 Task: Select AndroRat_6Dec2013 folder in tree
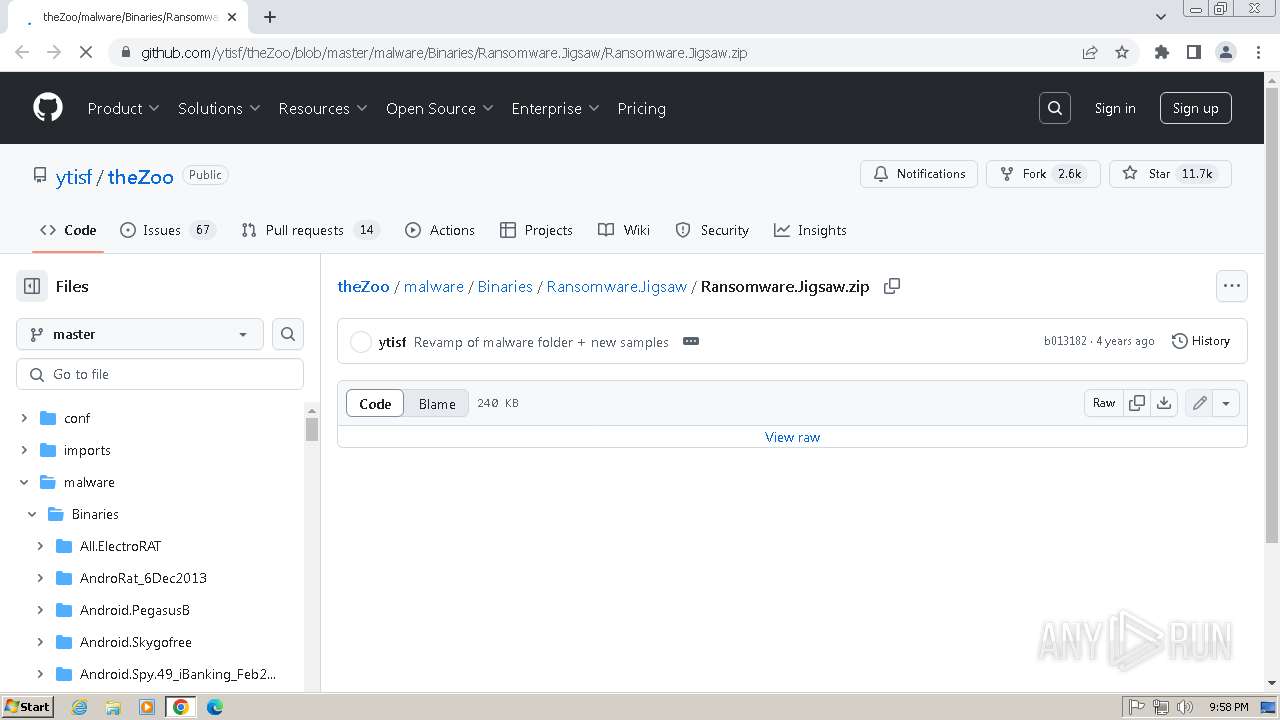143,578
